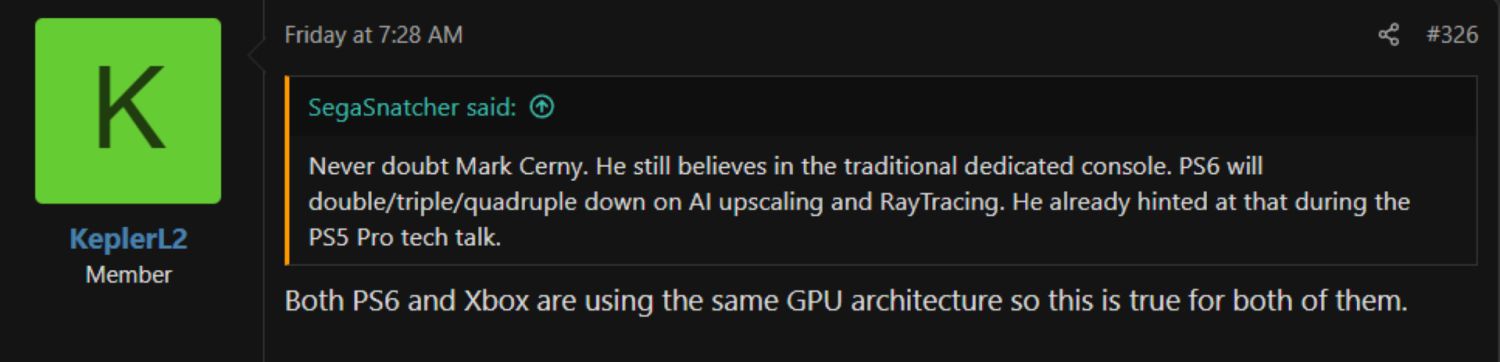Screen dimensions: 1500x362
Task: Click the Friday at 7:28 AM timestamp
Action: point(374,36)
